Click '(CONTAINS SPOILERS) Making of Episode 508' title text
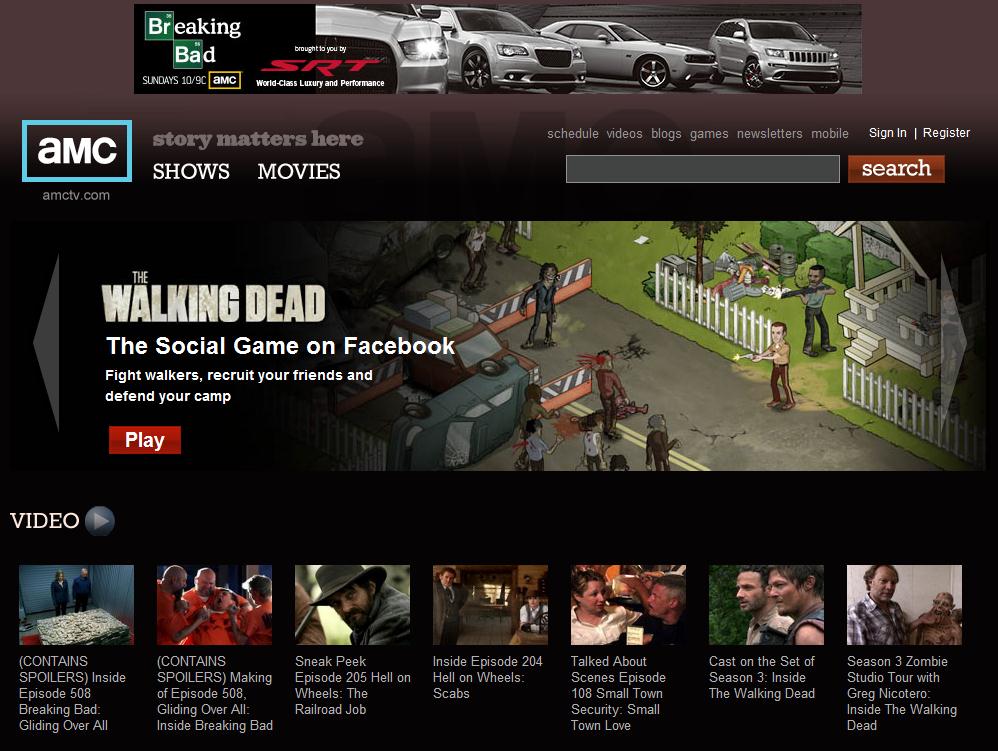 pyautogui.click(x=215, y=693)
